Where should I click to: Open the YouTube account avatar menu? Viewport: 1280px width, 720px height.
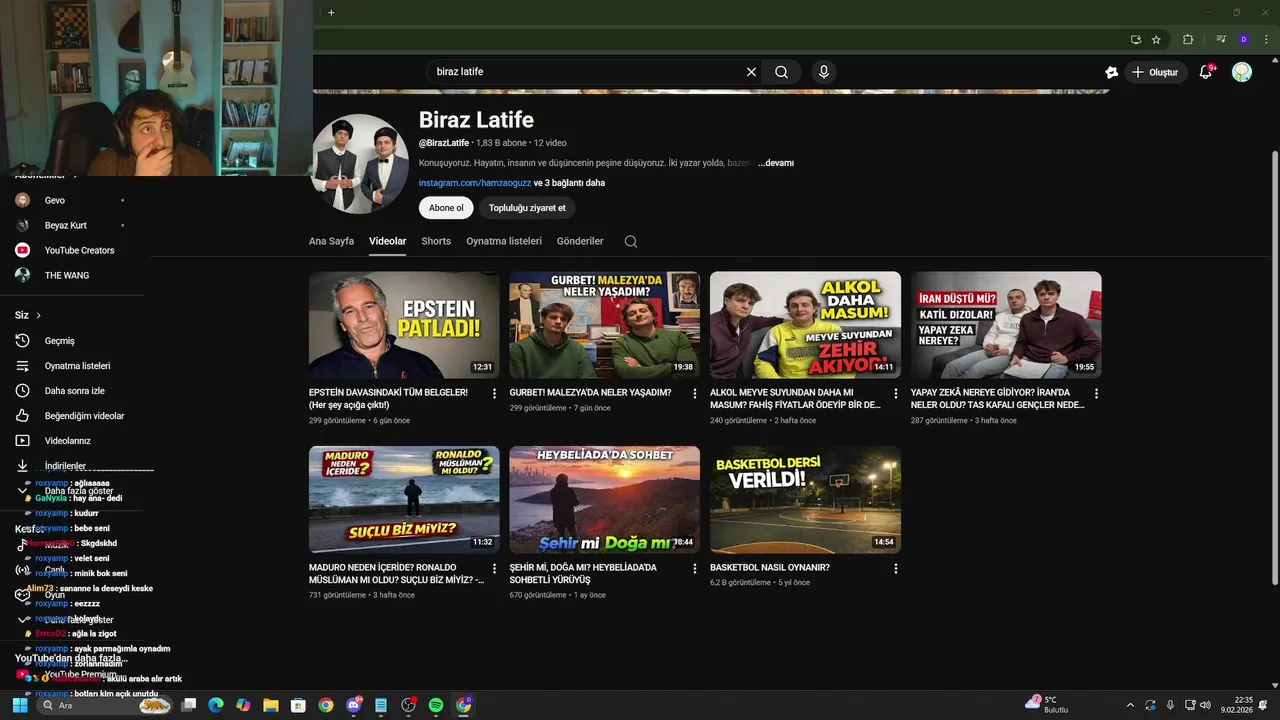click(x=1242, y=72)
